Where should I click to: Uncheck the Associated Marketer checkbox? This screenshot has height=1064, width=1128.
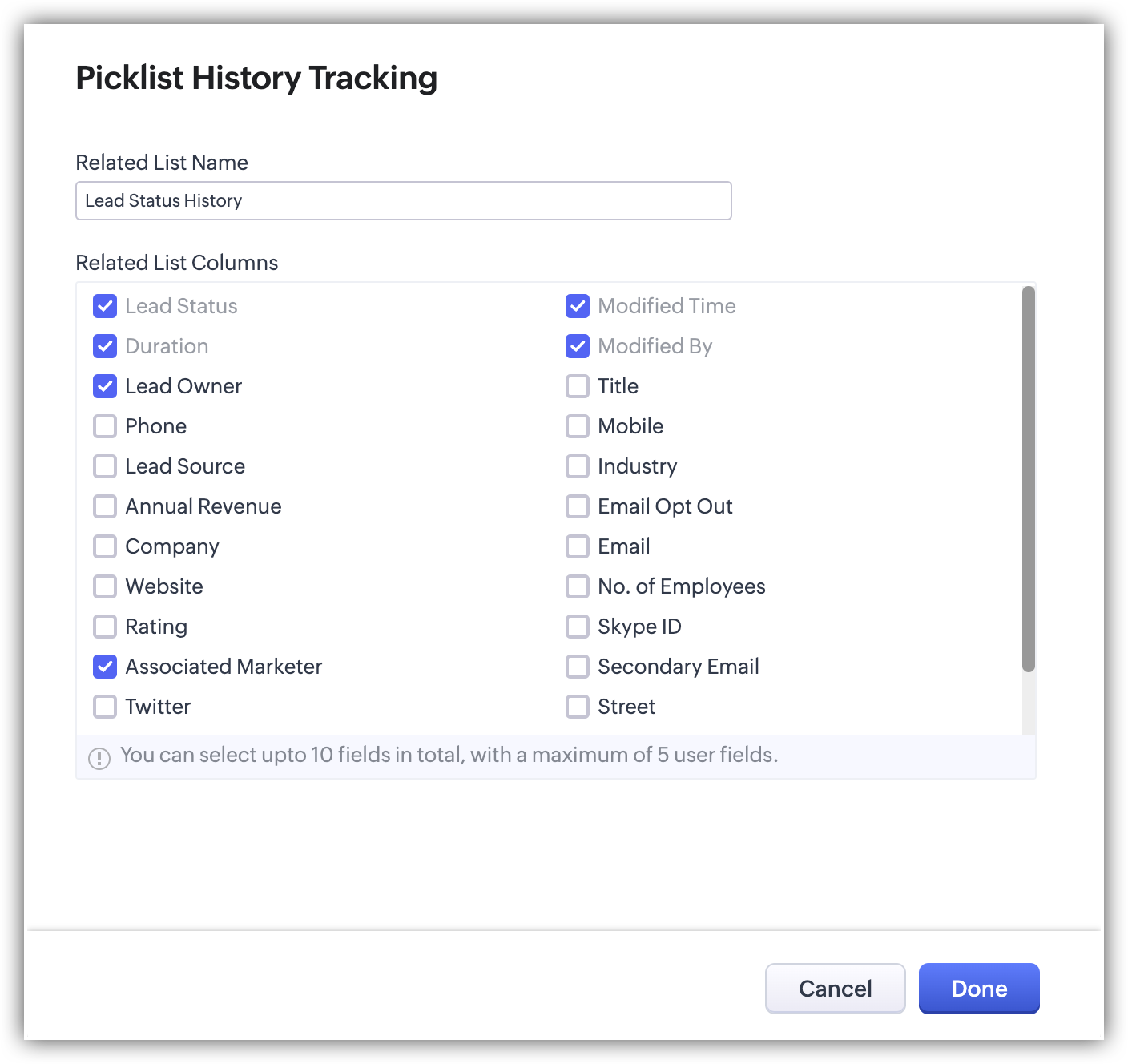click(x=105, y=667)
